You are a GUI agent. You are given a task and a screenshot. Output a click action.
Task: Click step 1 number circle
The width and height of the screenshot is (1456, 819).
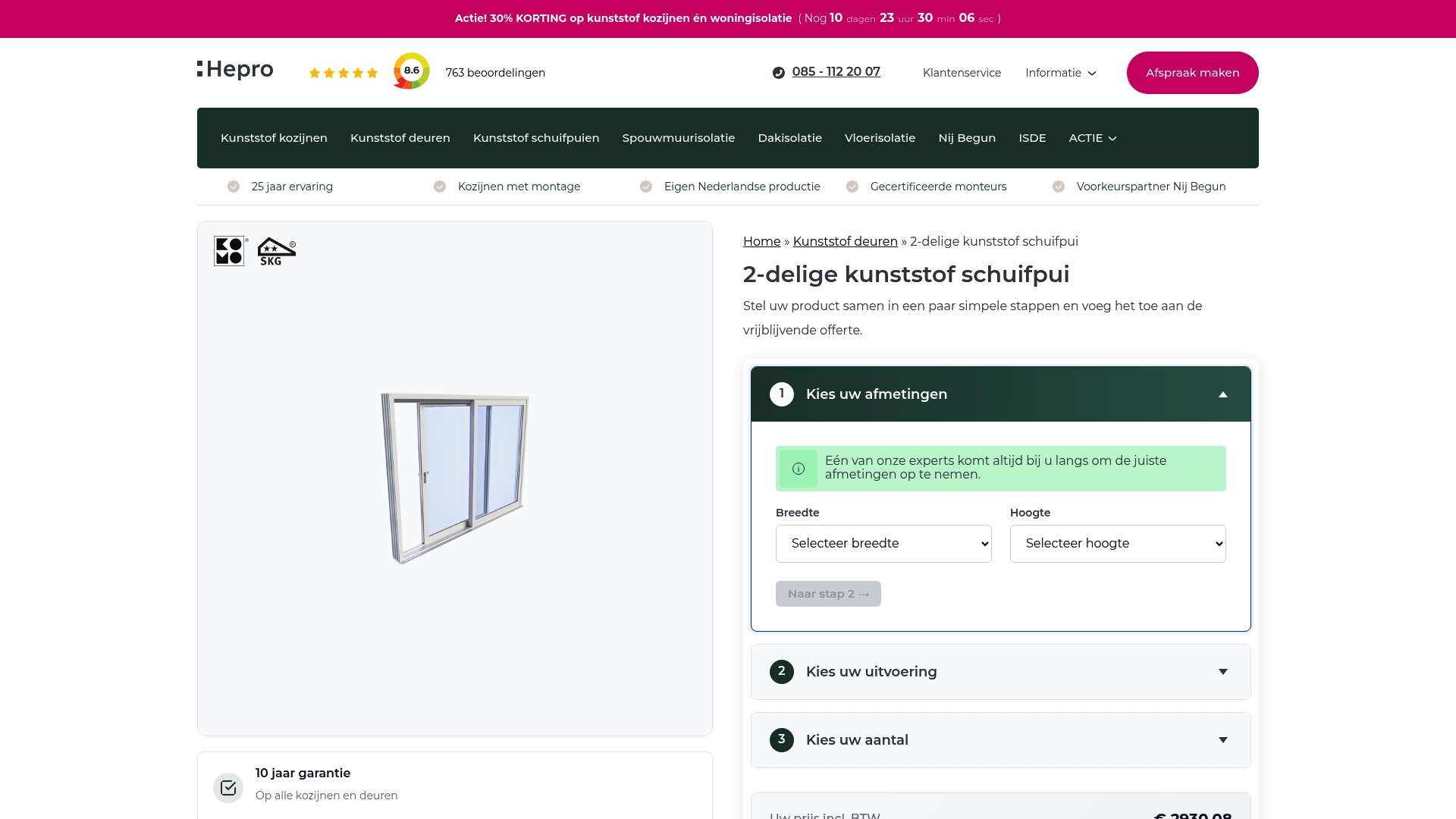[782, 394]
